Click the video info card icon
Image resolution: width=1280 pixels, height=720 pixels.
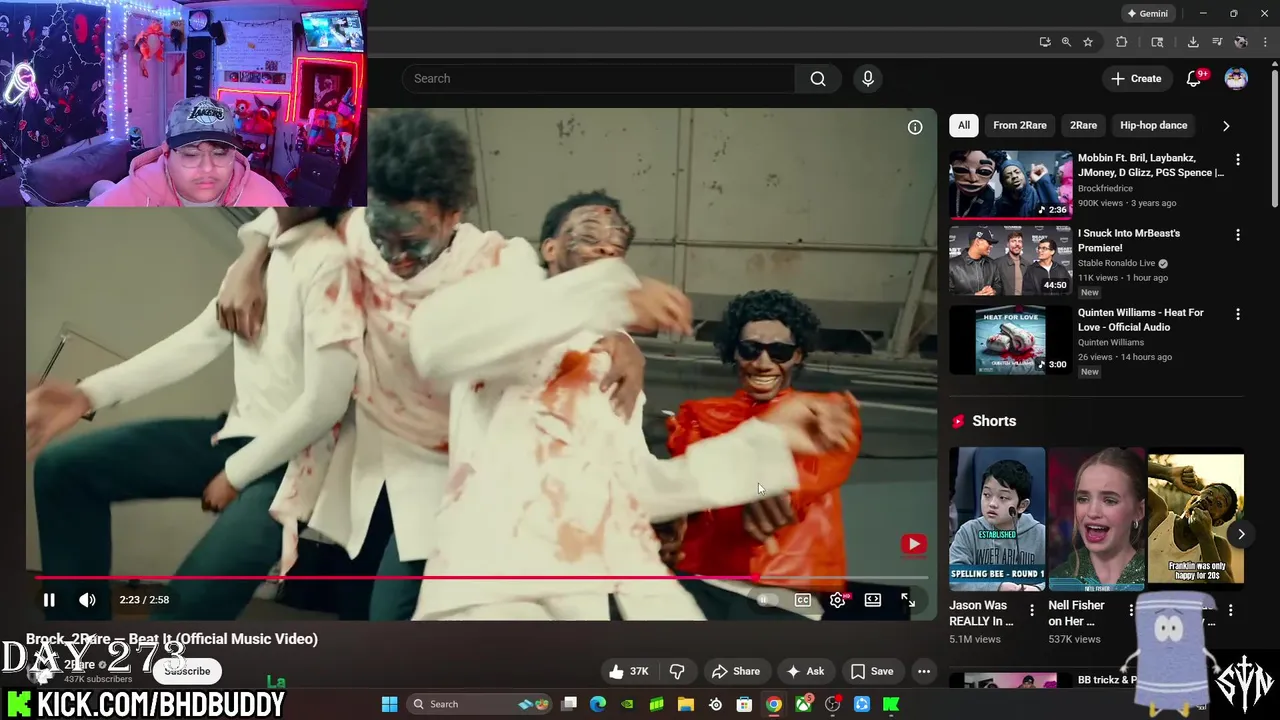(914, 127)
